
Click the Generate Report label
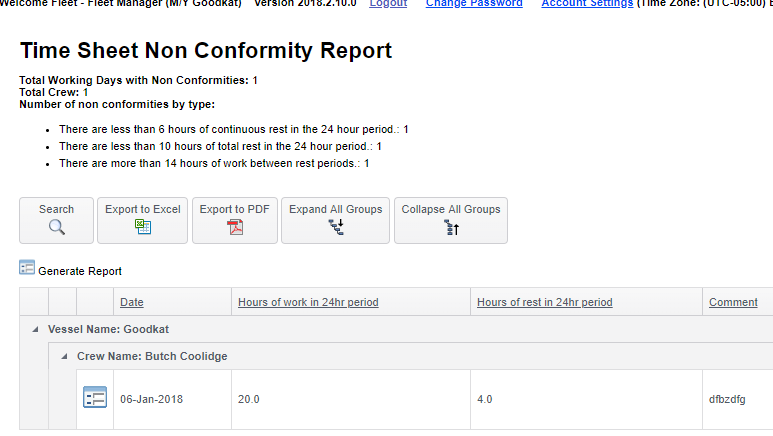tap(80, 271)
